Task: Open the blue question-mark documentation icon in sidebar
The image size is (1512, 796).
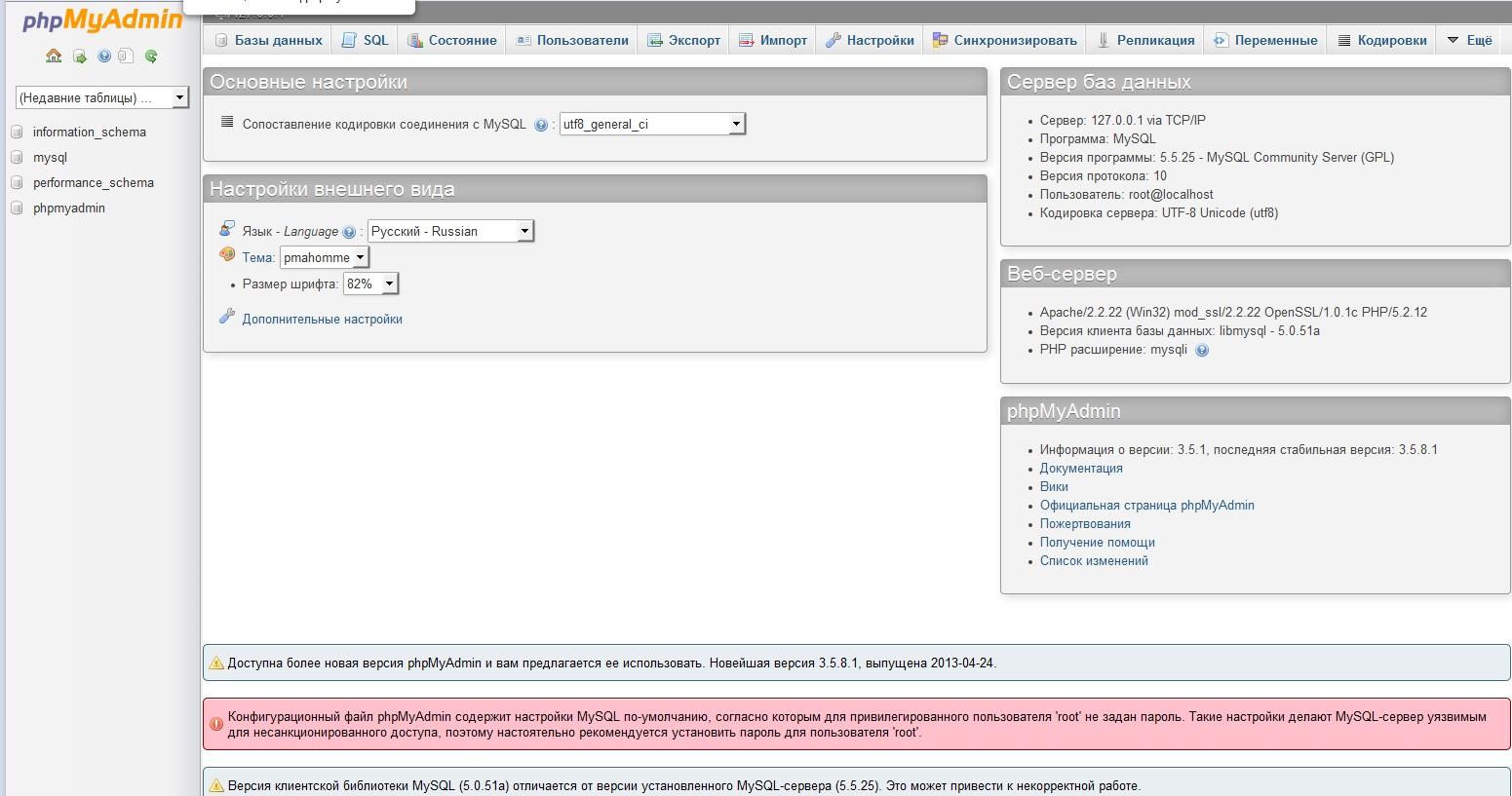Action: tap(104, 57)
